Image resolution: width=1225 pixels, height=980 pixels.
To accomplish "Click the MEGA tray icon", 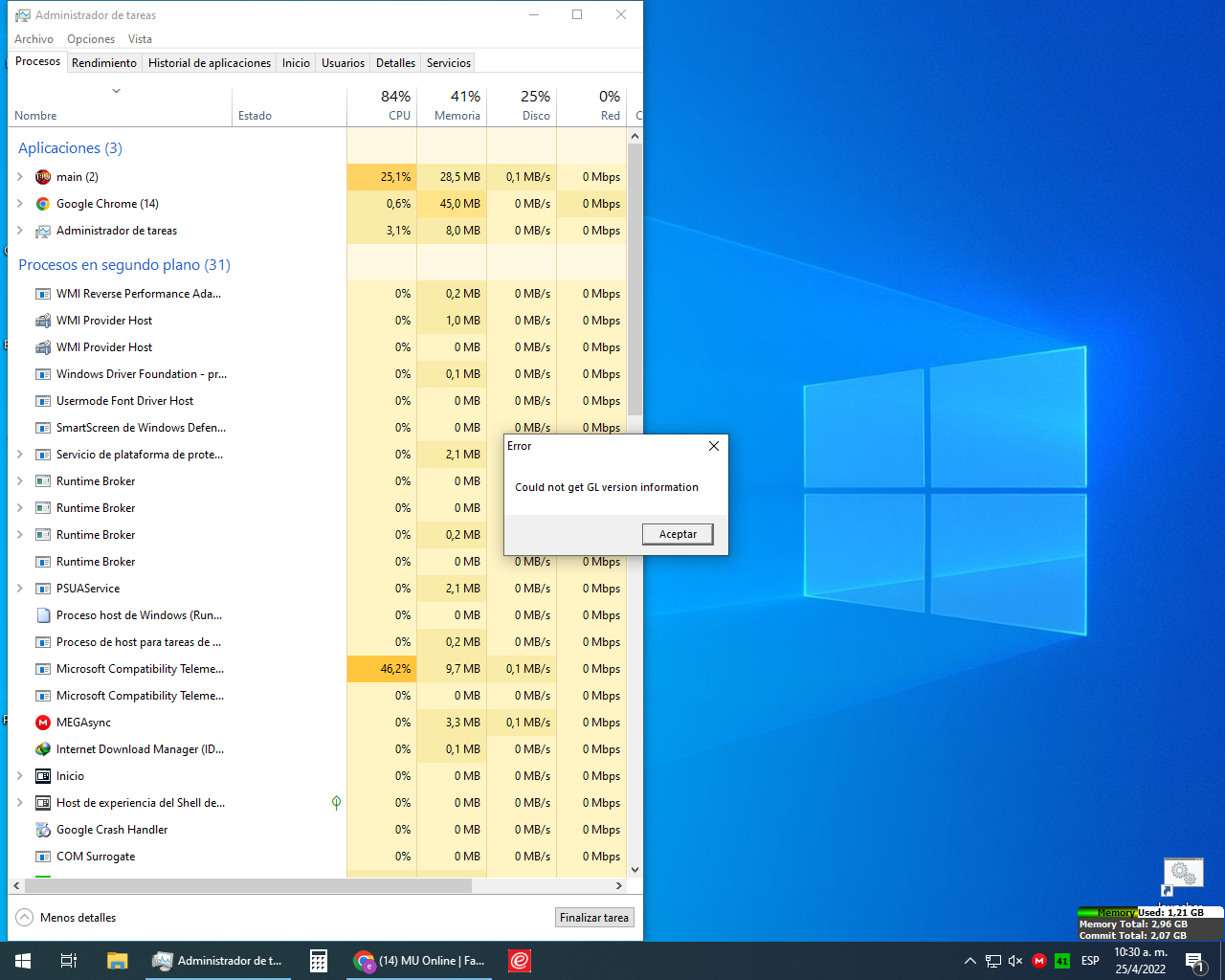I will point(1039,961).
